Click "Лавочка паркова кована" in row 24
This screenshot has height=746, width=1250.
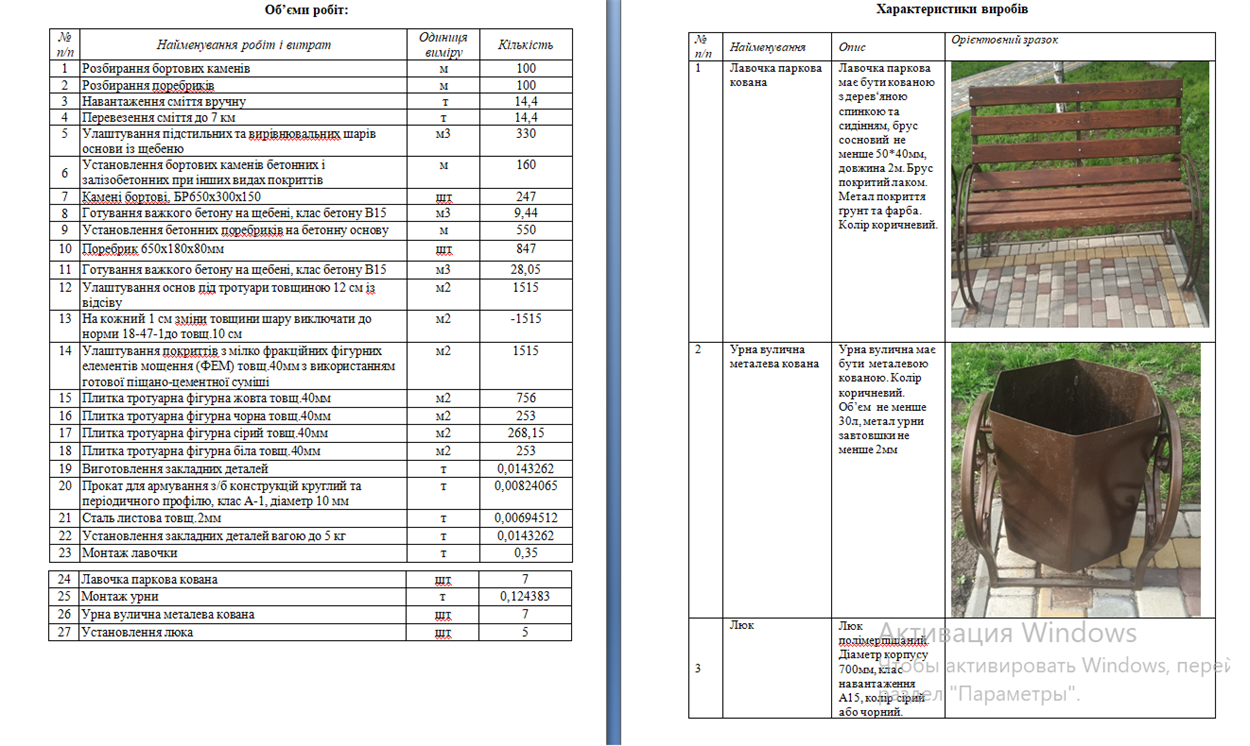tap(149, 579)
